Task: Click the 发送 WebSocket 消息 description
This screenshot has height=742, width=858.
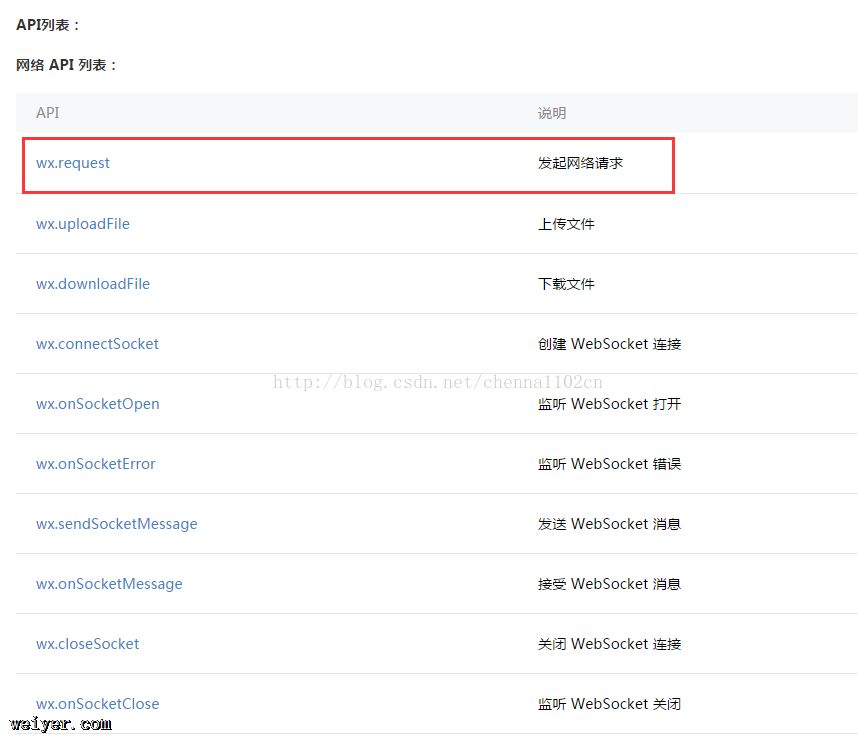Action: 609,524
